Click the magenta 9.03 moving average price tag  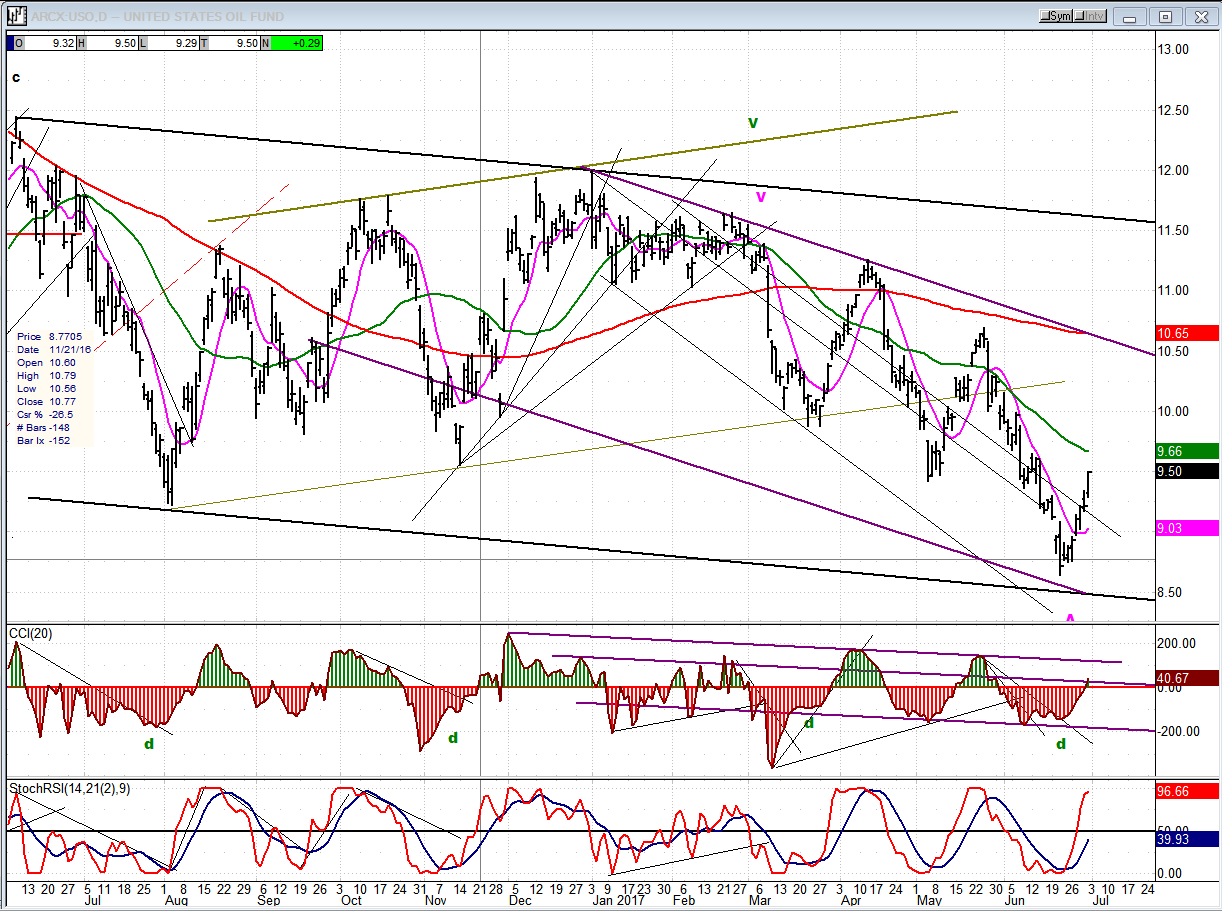pyautogui.click(x=1187, y=528)
